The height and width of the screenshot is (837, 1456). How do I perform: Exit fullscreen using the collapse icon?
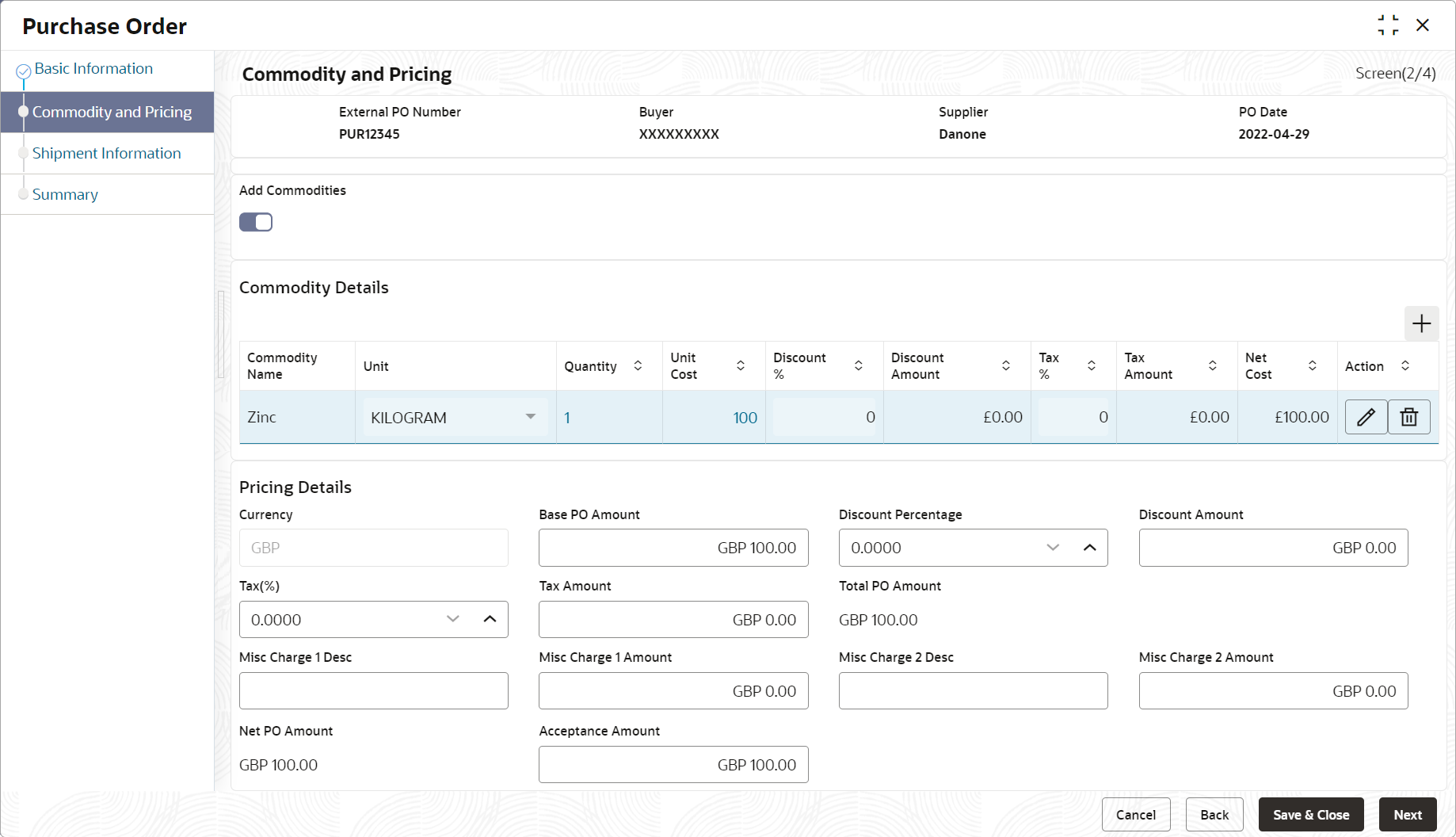coord(1388,25)
